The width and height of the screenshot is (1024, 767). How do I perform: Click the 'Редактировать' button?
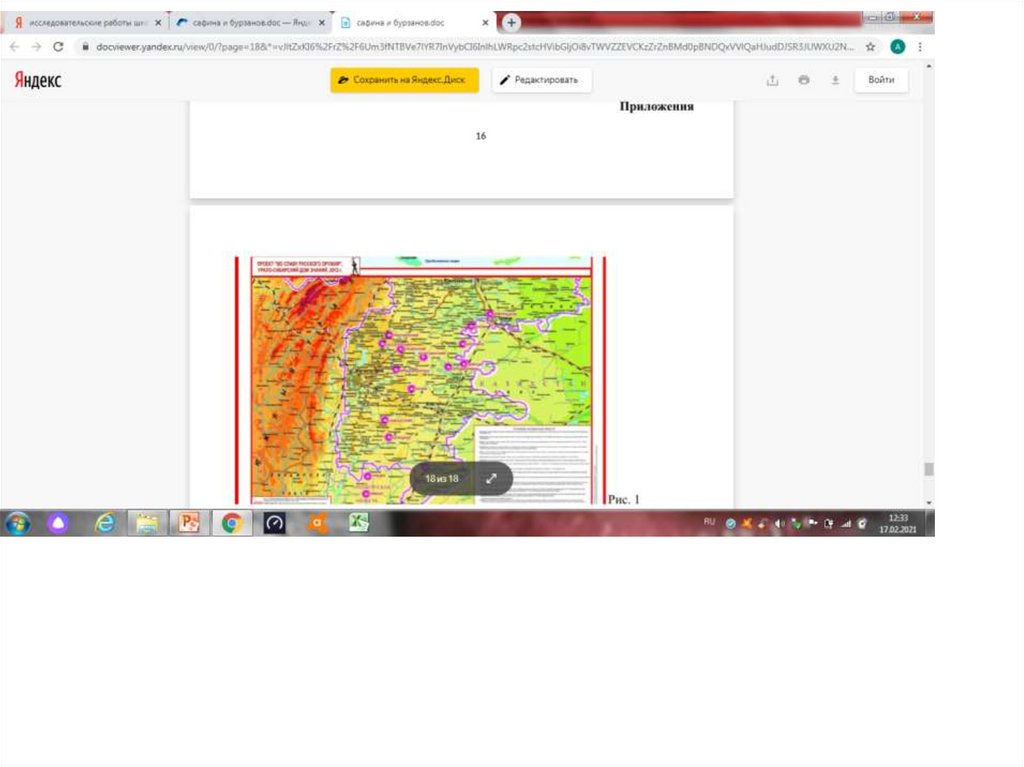(541, 81)
